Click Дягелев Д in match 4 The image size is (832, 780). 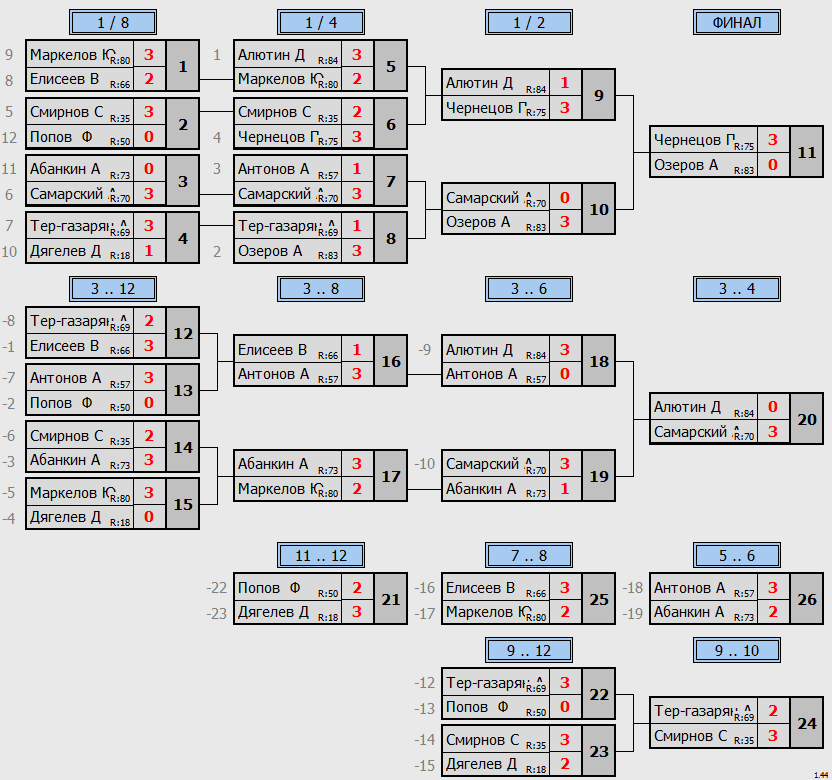(x=65, y=250)
